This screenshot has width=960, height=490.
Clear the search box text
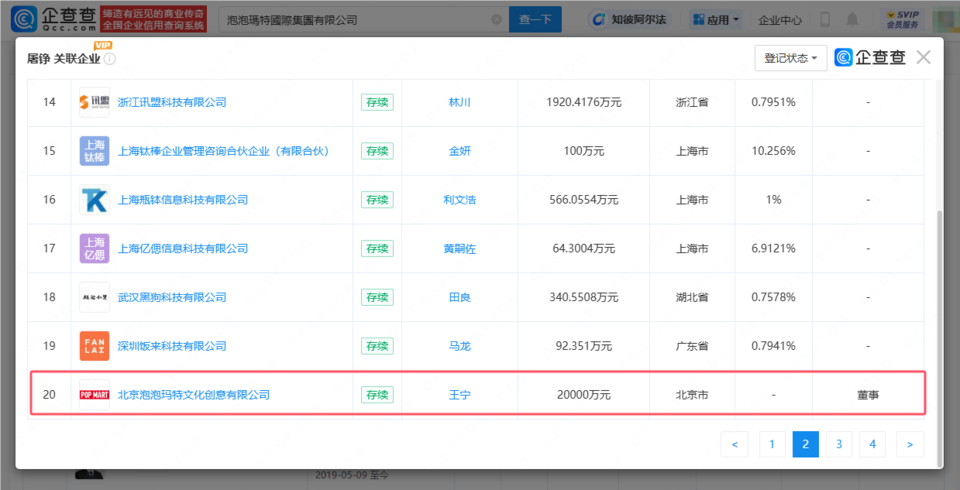point(497,20)
